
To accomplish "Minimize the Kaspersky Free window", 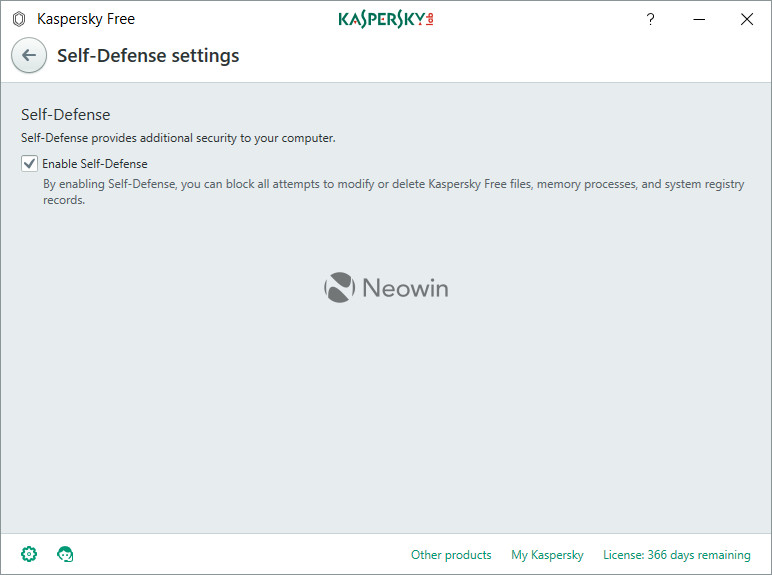I will 699,19.
